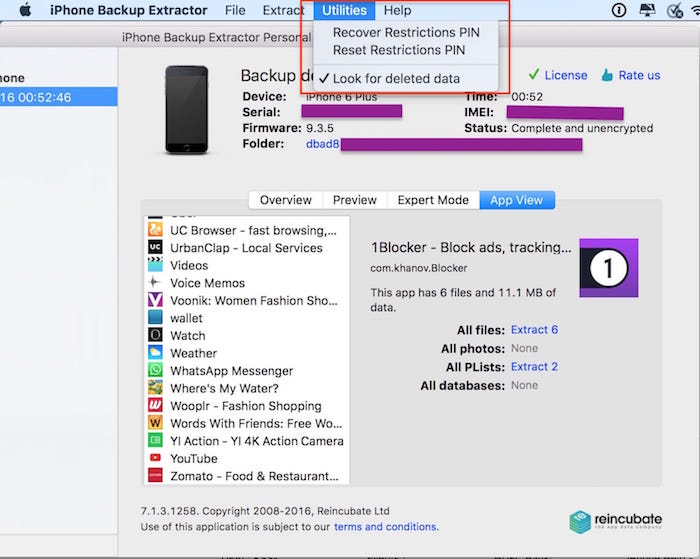Screen dimensions: 700x559
Task: Select Where's My Water? row
Action: tap(247, 388)
